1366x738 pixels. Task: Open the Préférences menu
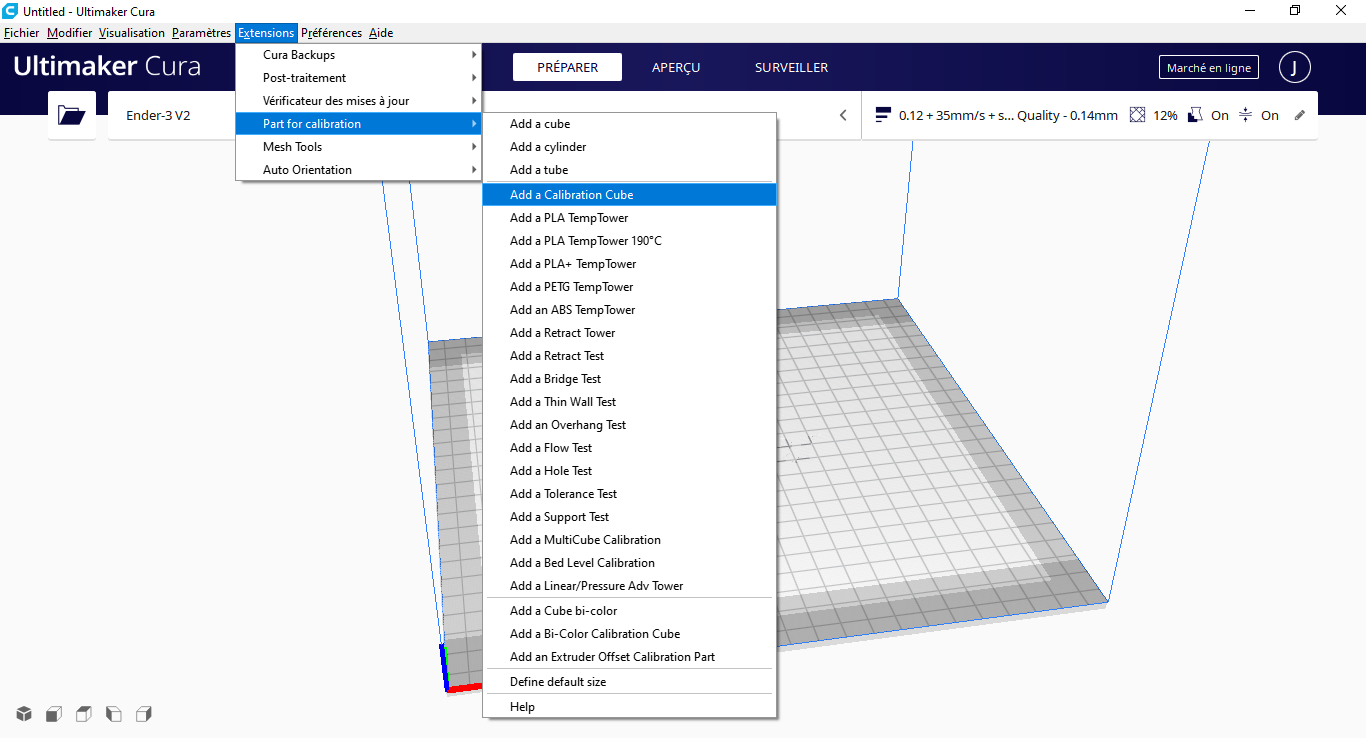[x=331, y=33]
